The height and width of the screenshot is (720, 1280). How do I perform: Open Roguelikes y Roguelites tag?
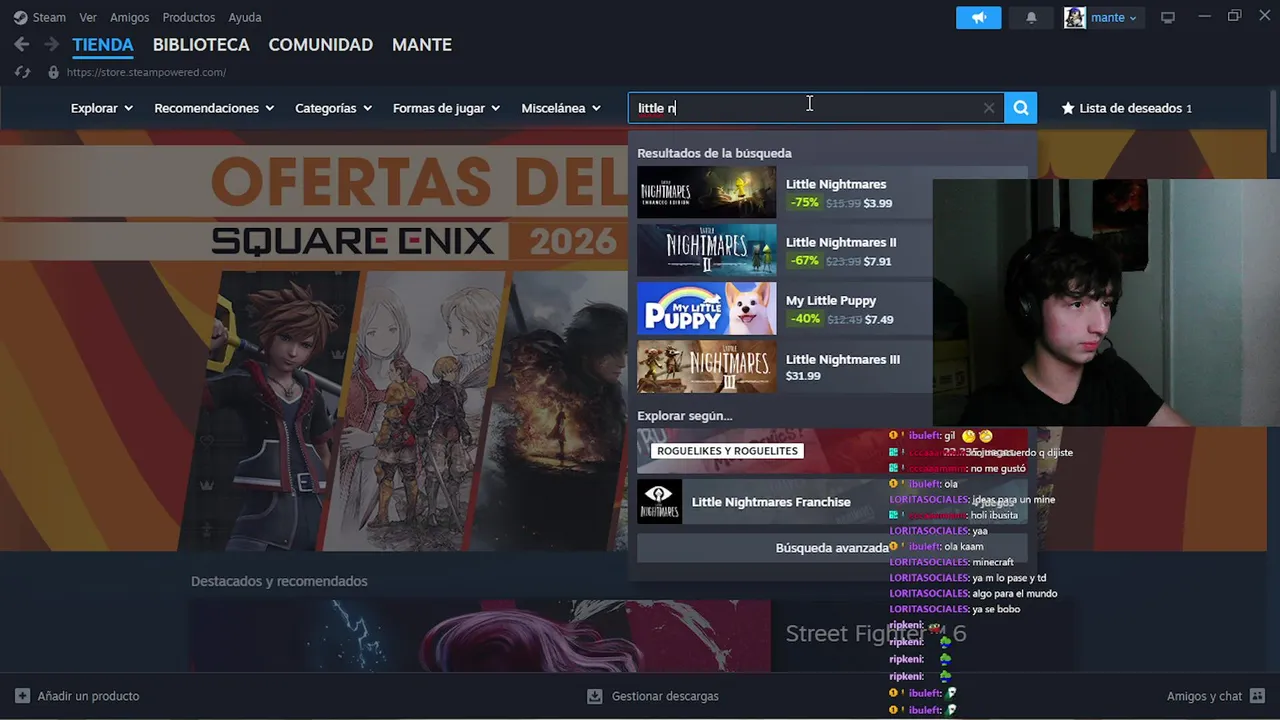(727, 451)
